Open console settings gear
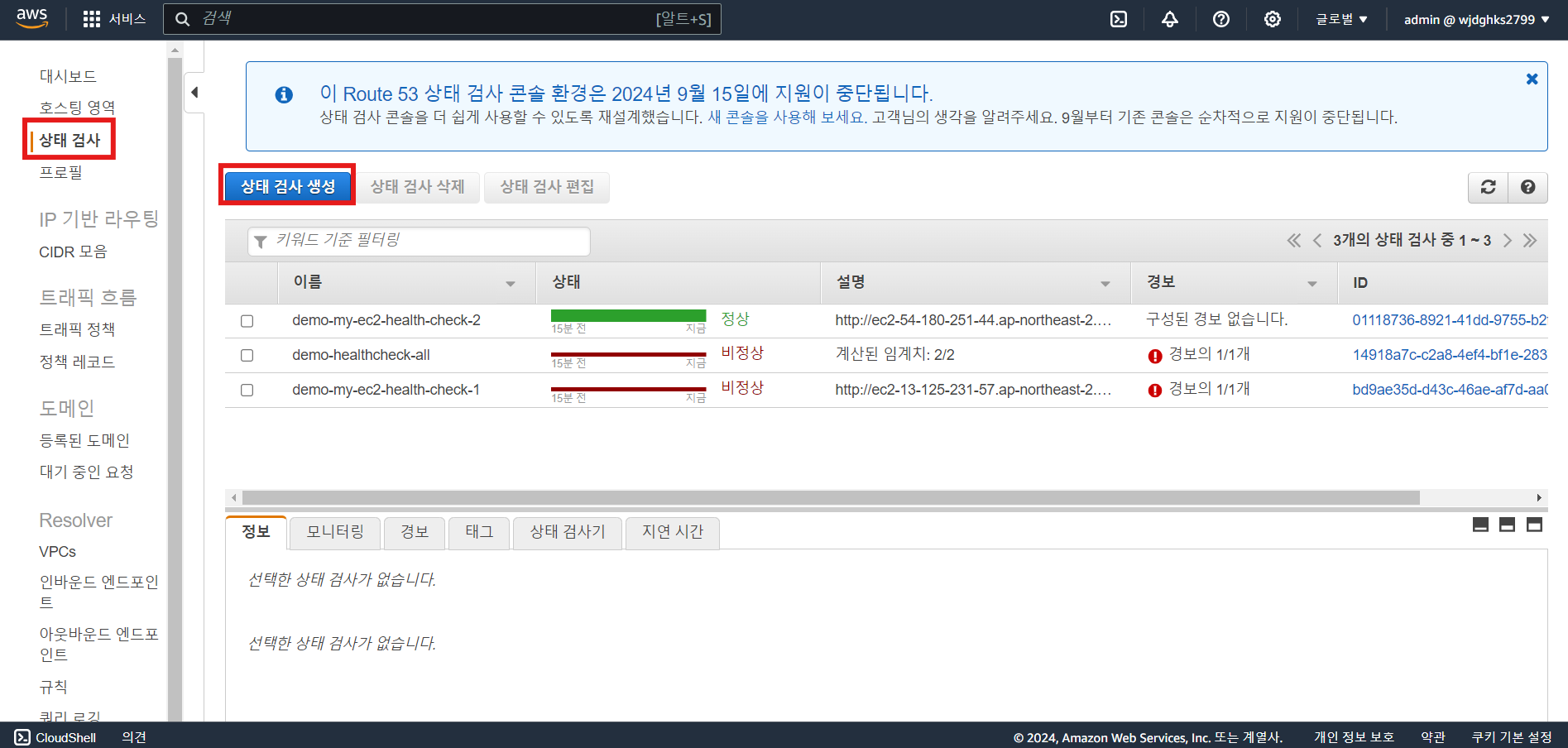This screenshot has width=1568, height=748. coord(1273,19)
